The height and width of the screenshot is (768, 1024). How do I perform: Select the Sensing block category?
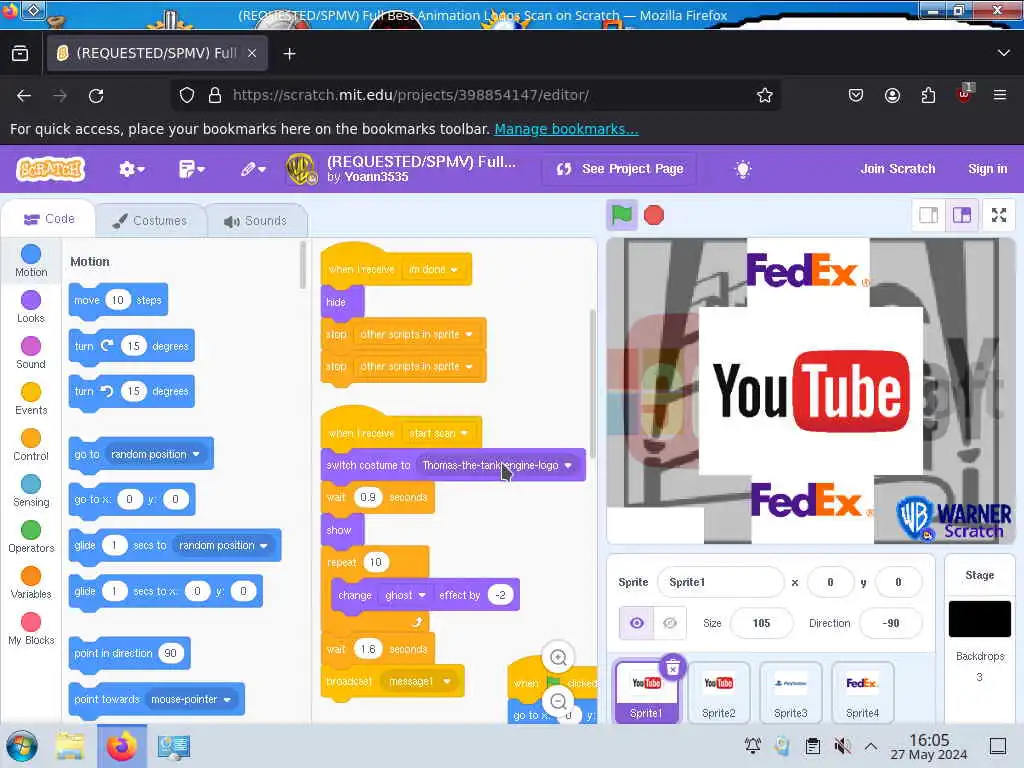[x=31, y=491]
